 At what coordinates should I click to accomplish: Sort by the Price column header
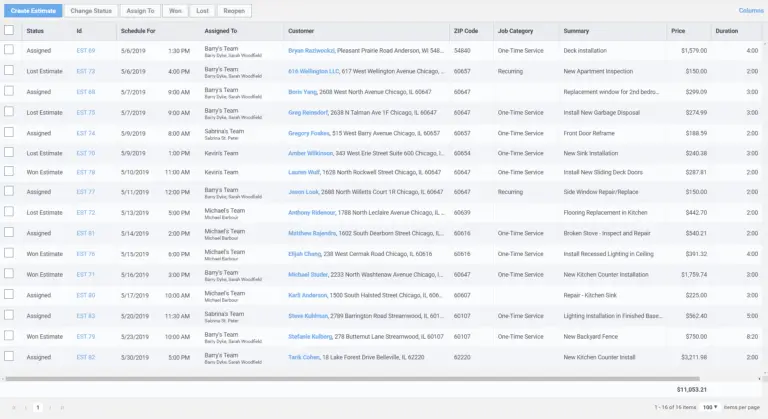(678, 31)
